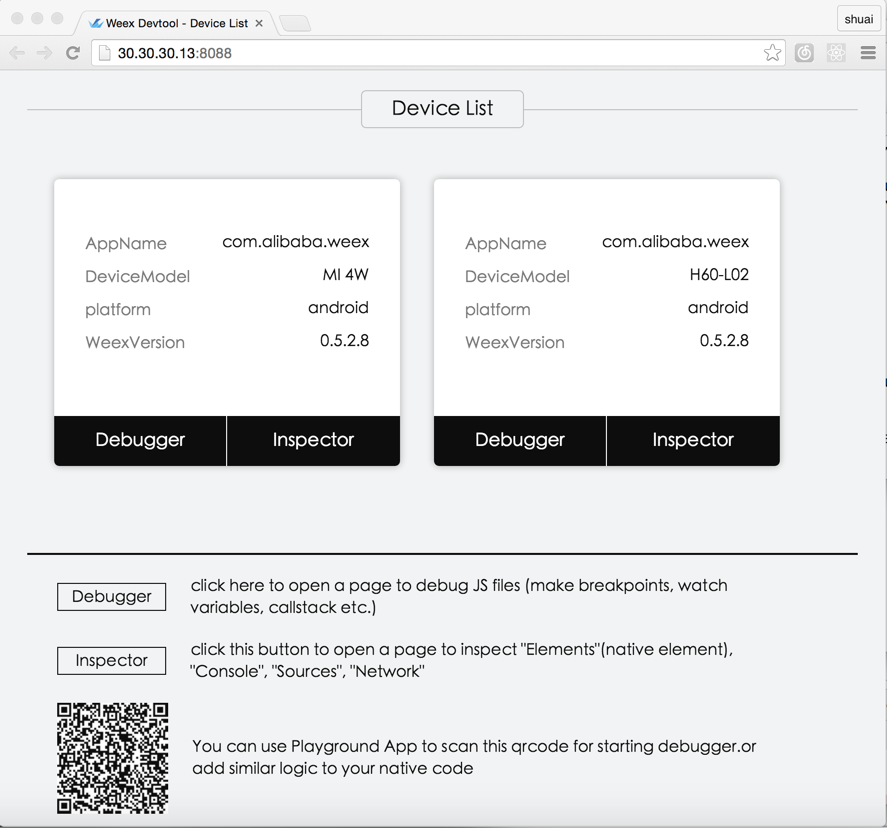Image resolution: width=887 pixels, height=828 pixels.
Task: Bookmark this page with the star icon
Action: pyautogui.click(x=772, y=53)
